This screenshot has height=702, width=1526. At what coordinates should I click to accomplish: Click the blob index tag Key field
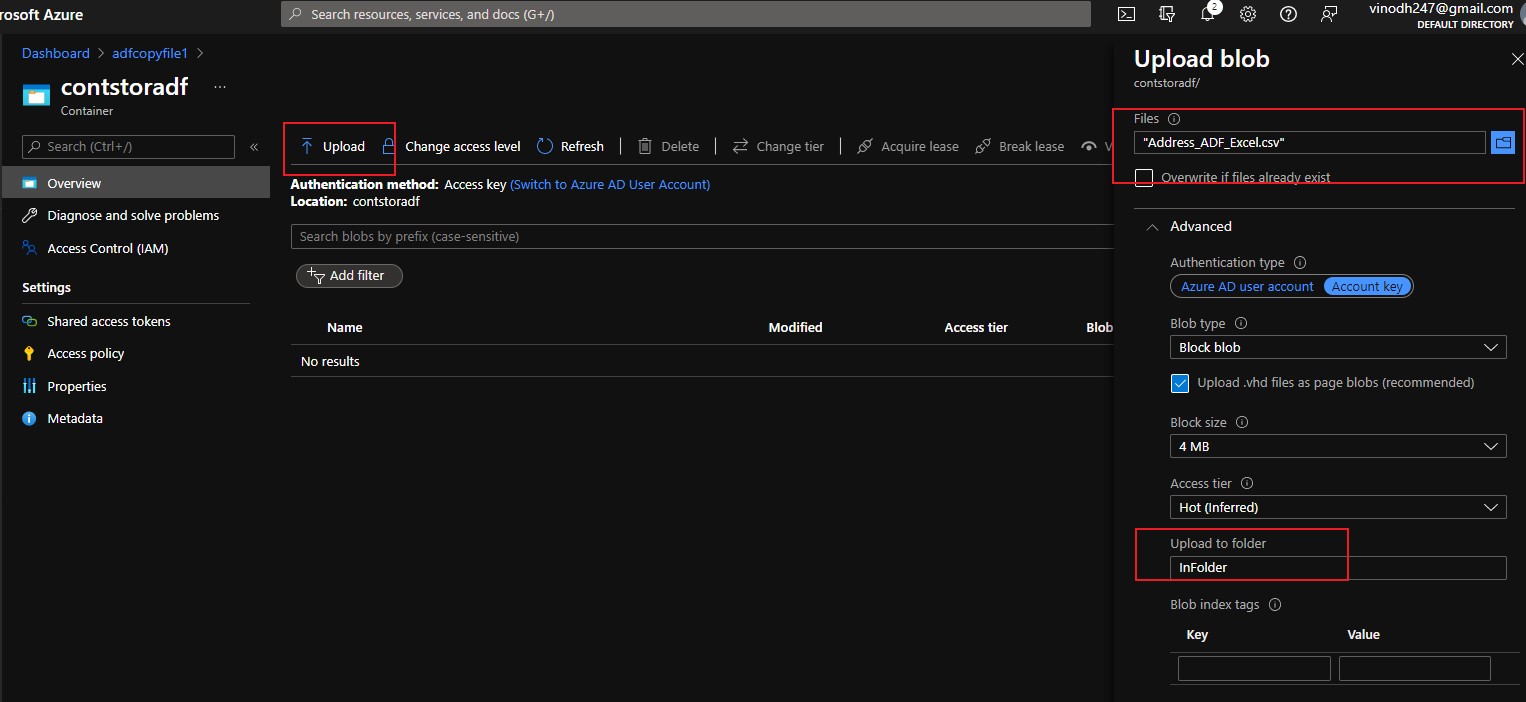1254,669
